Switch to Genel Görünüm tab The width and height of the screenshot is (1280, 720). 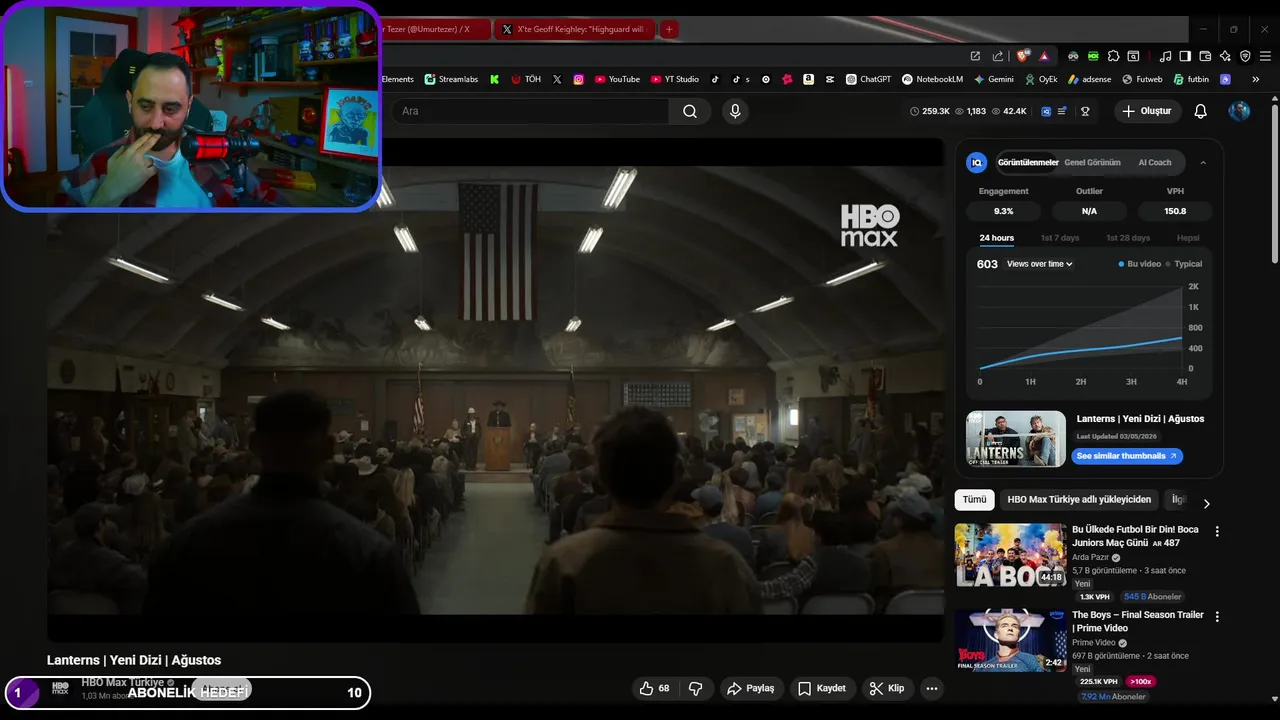[x=1092, y=162]
